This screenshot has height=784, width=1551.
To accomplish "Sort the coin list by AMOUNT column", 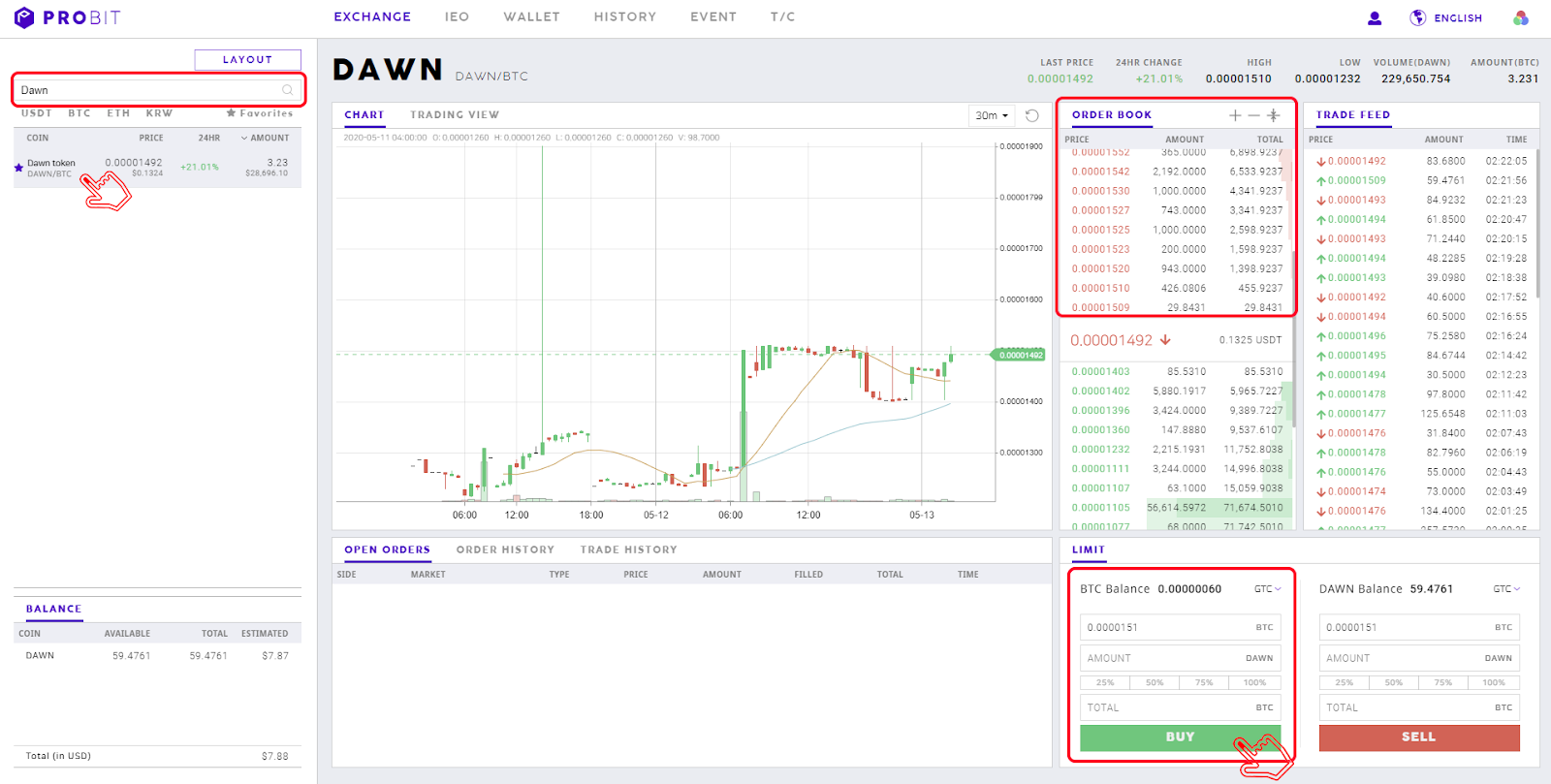I will [266, 138].
